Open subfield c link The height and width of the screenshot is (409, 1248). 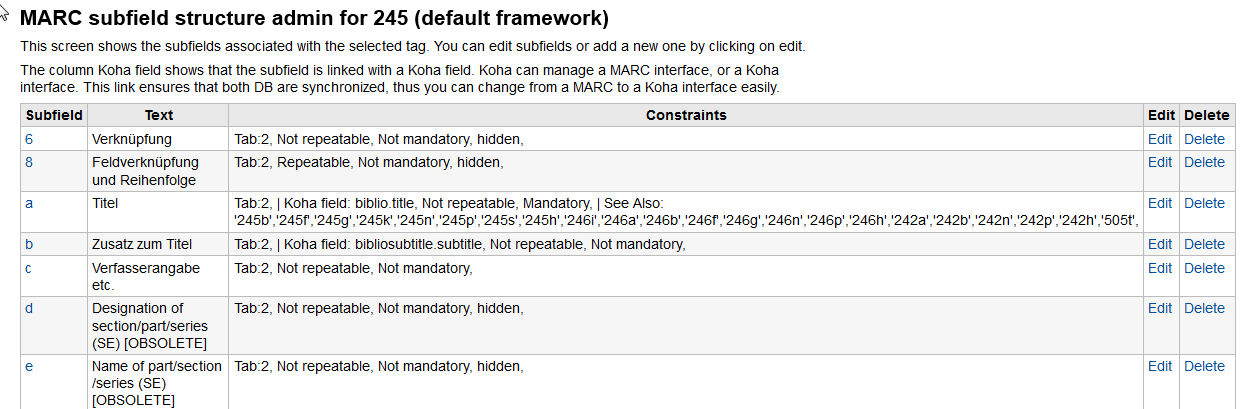click(29, 268)
